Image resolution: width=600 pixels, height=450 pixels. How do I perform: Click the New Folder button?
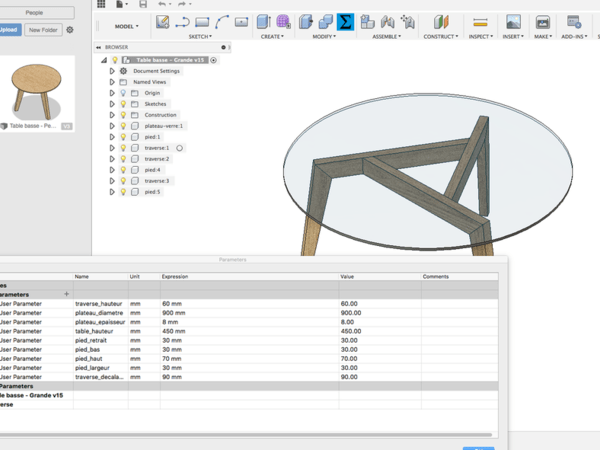(x=43, y=29)
